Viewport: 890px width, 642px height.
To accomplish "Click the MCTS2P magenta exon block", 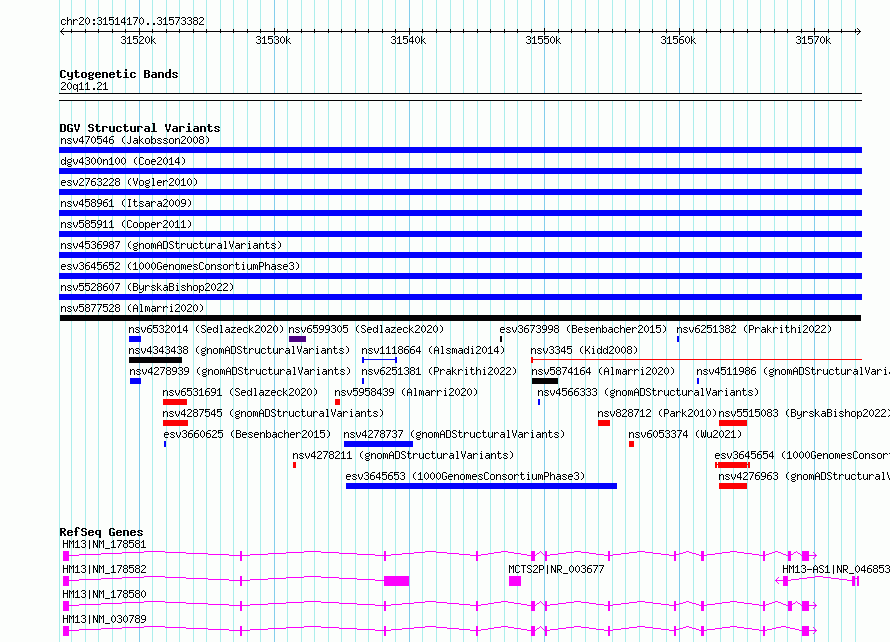I will pyautogui.click(x=515, y=581).
